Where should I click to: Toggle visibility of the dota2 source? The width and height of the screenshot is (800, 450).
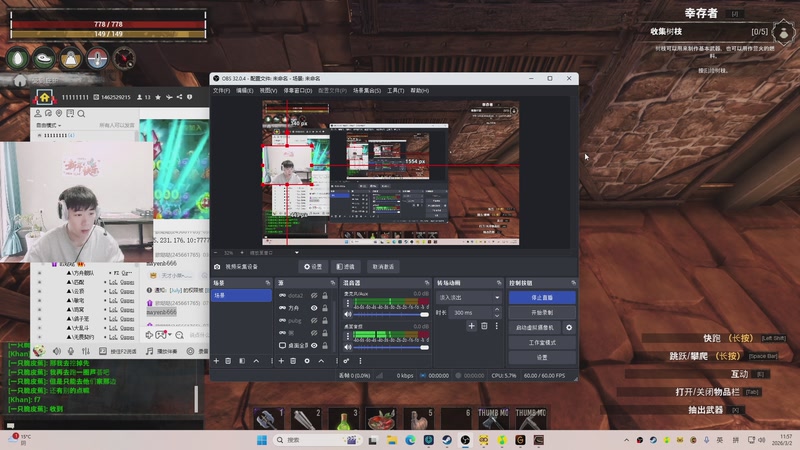click(314, 295)
